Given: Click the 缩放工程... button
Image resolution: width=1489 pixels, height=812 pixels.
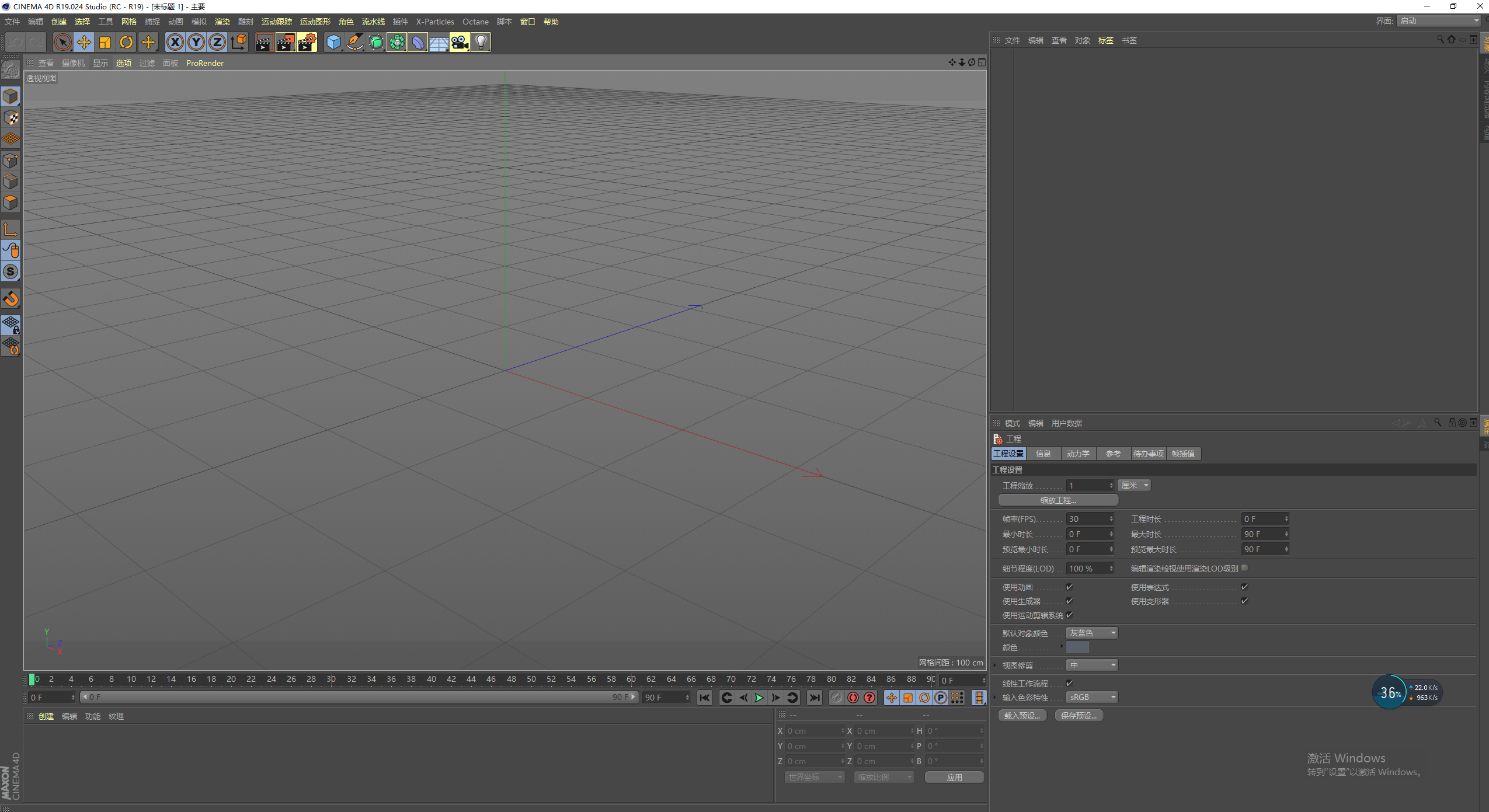Looking at the screenshot, I should click(x=1057, y=500).
